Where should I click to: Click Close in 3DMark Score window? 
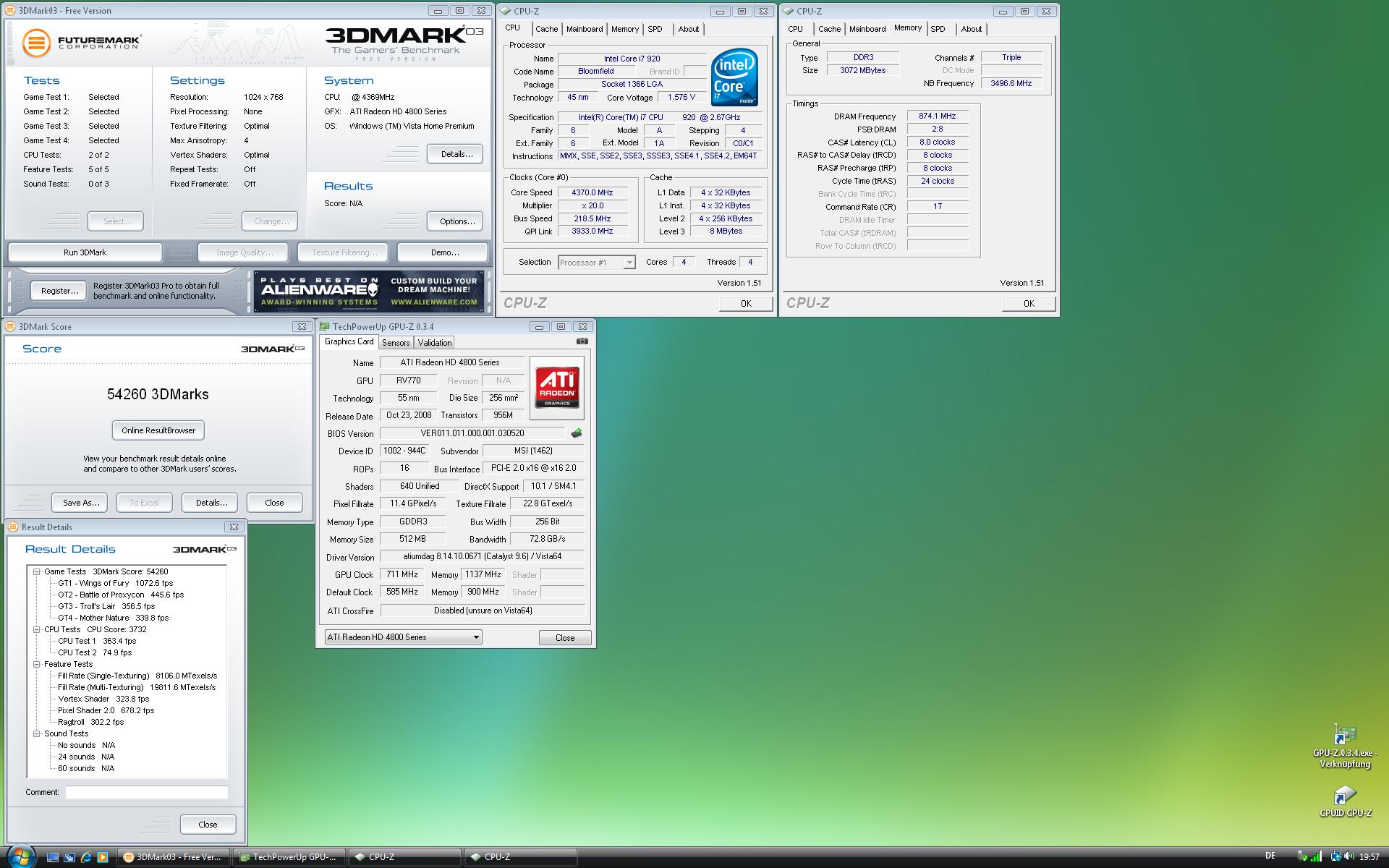[x=274, y=503]
